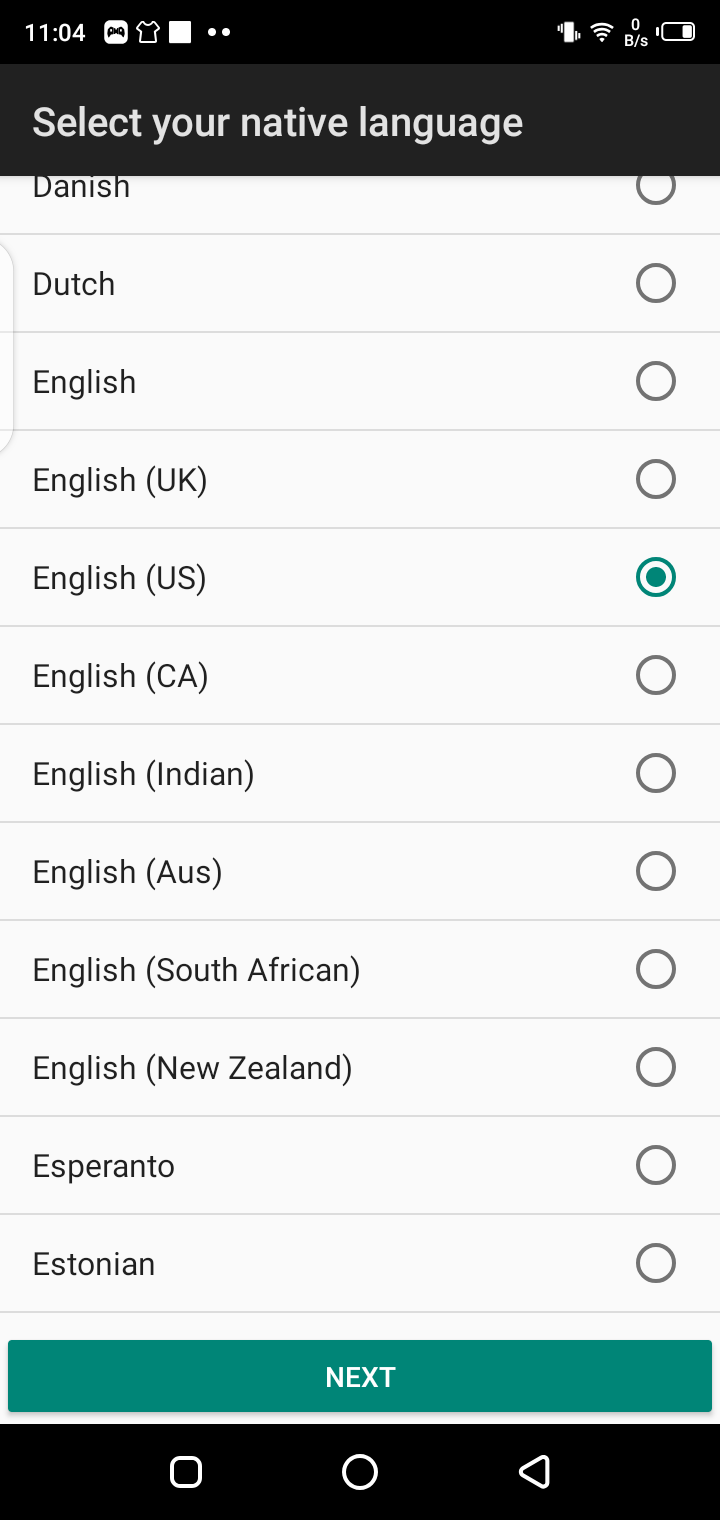Open recent apps square icon
Screen dimensions: 720x1520
click(186, 1471)
